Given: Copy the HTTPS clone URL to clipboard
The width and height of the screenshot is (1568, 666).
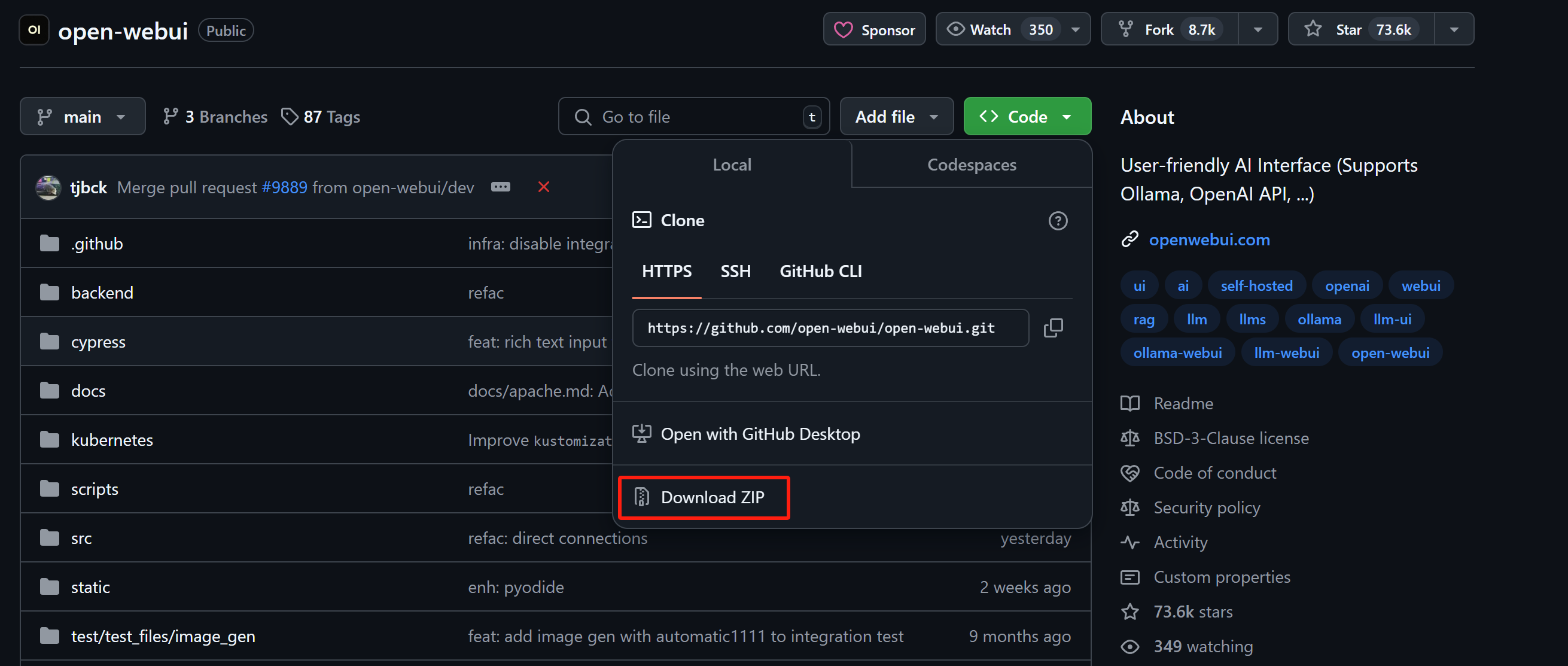Looking at the screenshot, I should (1052, 328).
